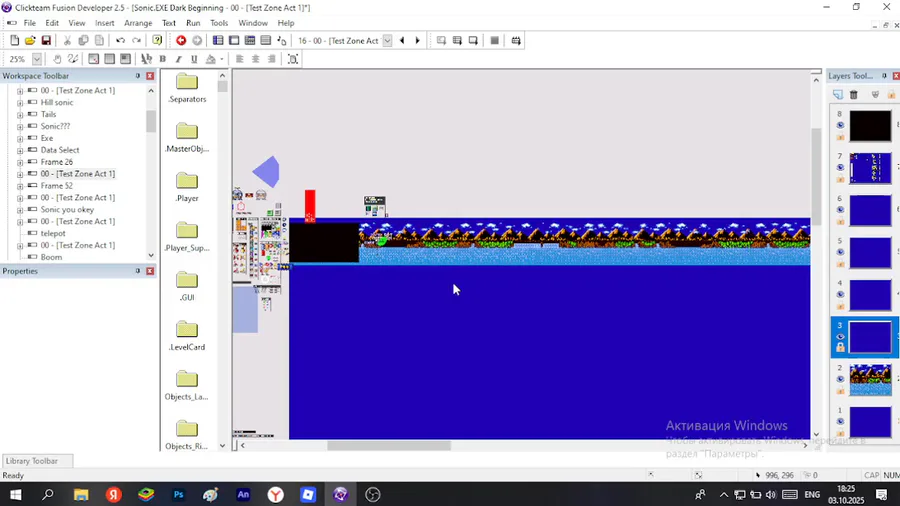Open the Tools menu
This screenshot has height=506, width=900.
219,23
